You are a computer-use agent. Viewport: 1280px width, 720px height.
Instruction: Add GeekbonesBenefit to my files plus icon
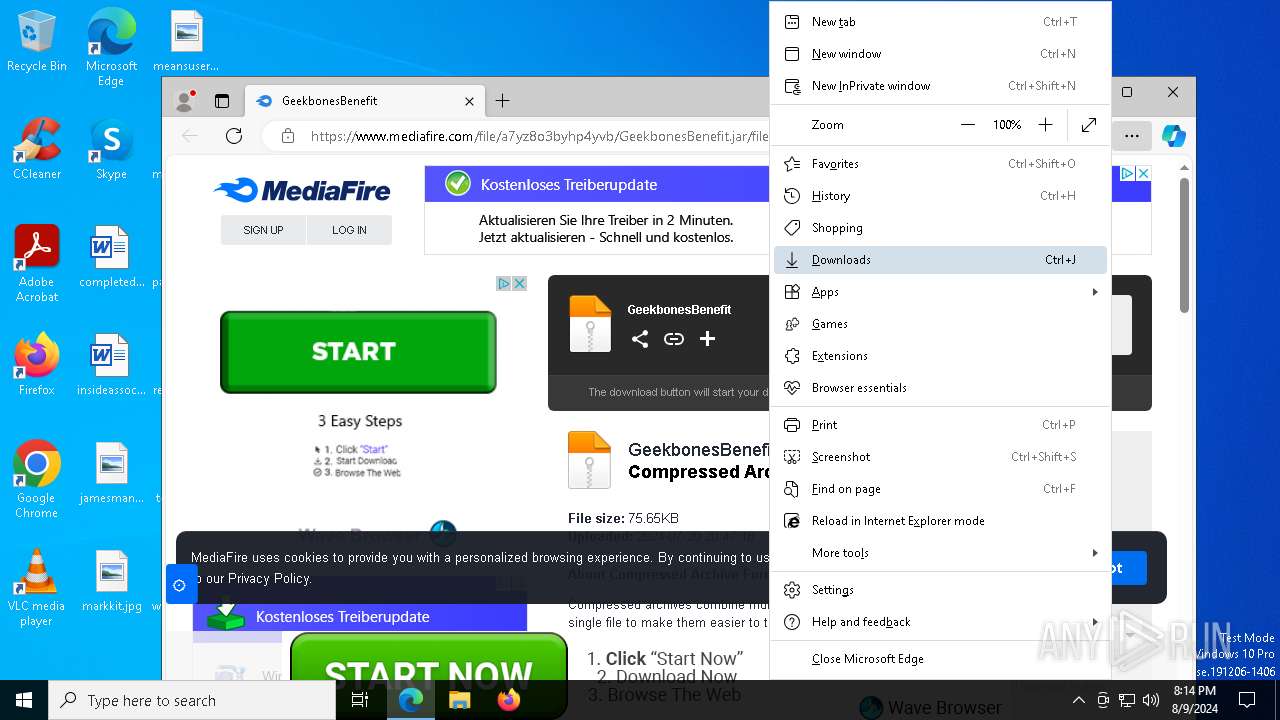pos(707,339)
